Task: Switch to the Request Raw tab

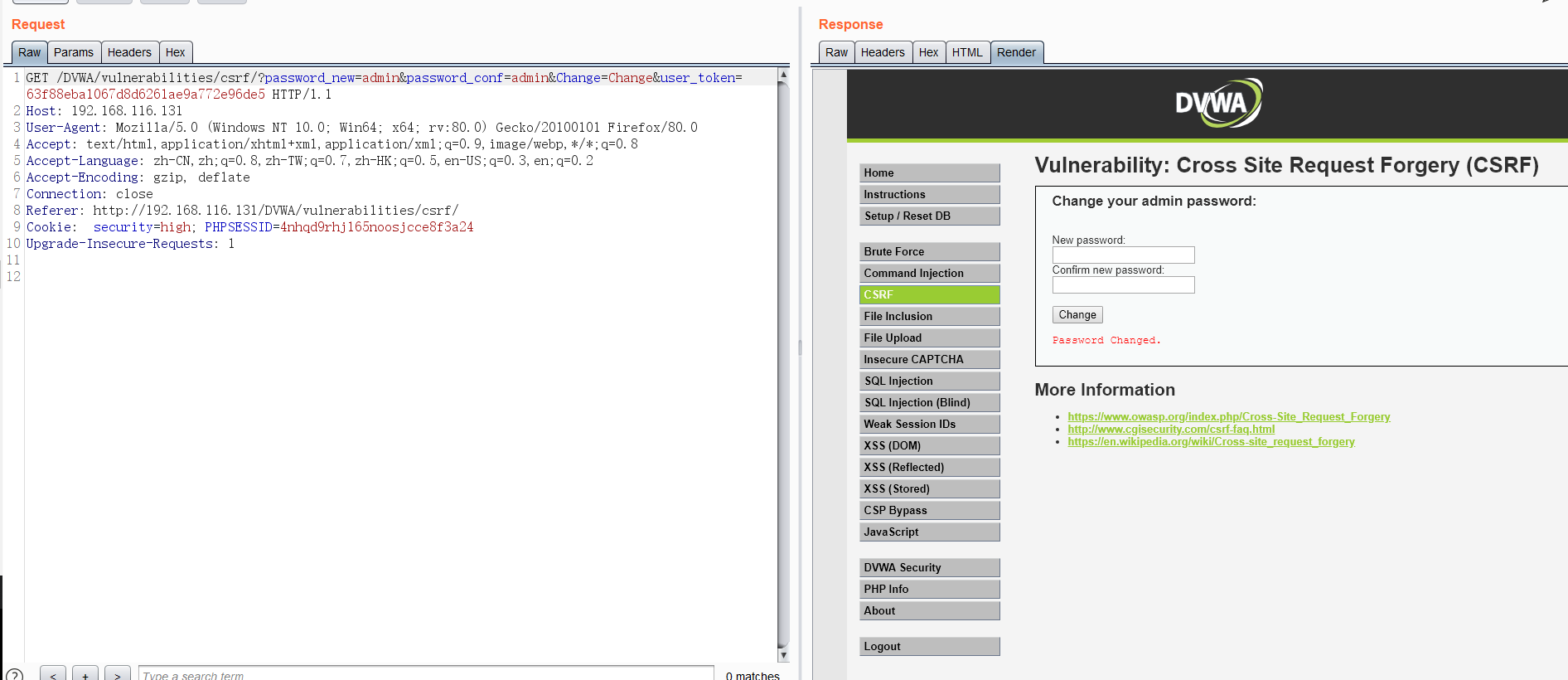Action: (x=29, y=52)
